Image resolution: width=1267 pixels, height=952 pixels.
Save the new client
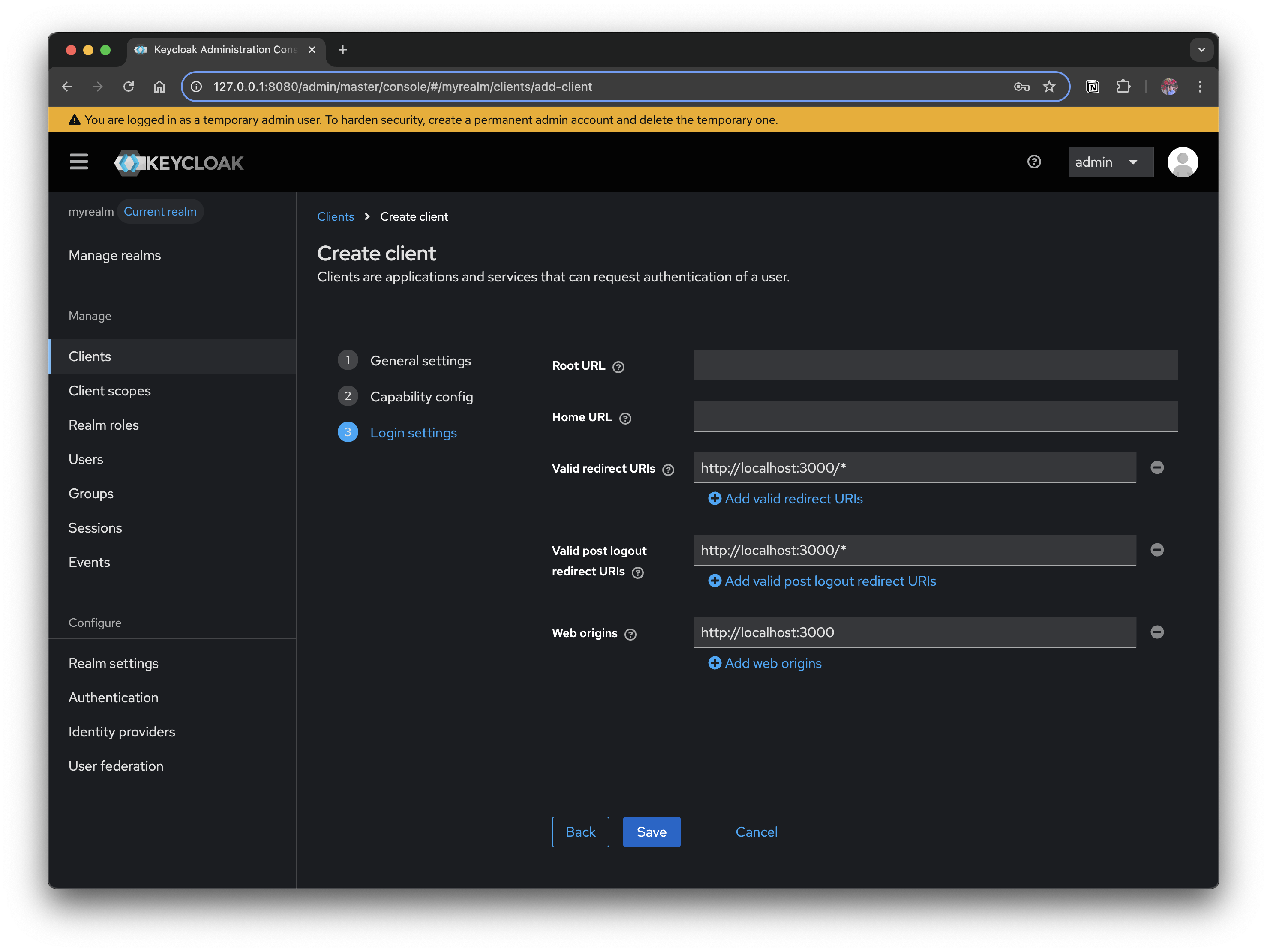pos(651,832)
